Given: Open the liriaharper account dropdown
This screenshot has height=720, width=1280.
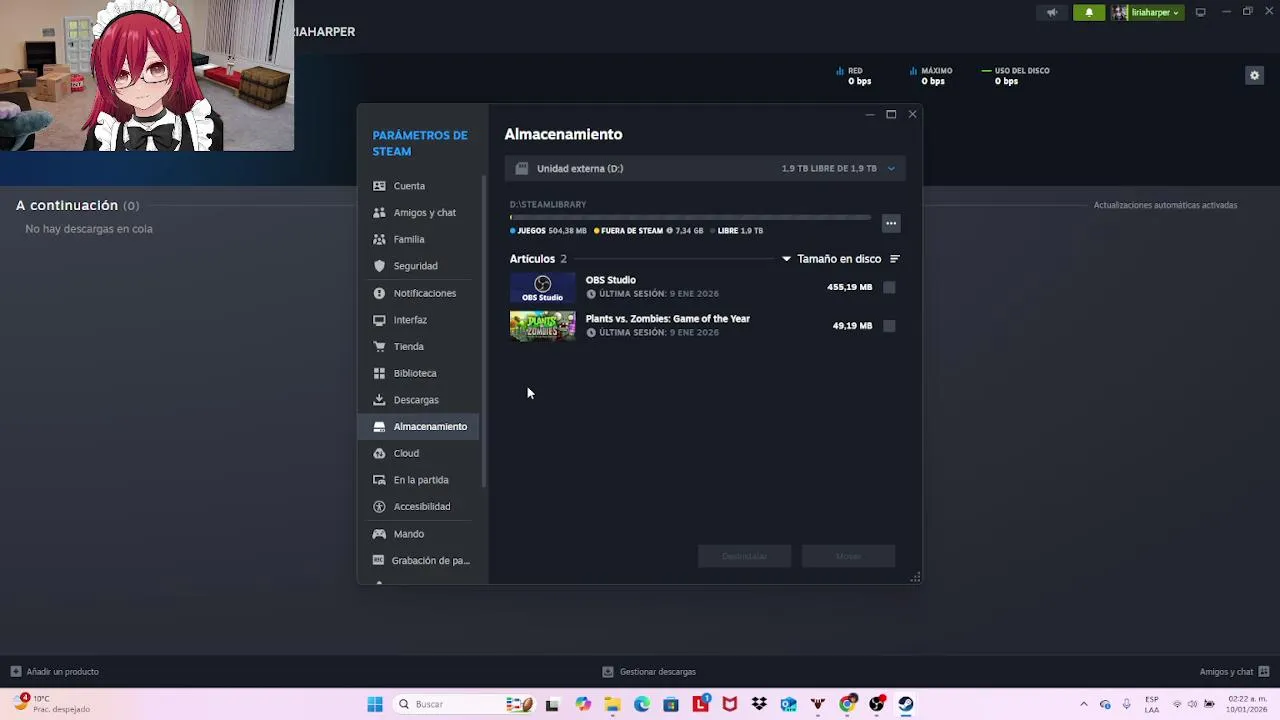Looking at the screenshot, I should pos(1147,13).
